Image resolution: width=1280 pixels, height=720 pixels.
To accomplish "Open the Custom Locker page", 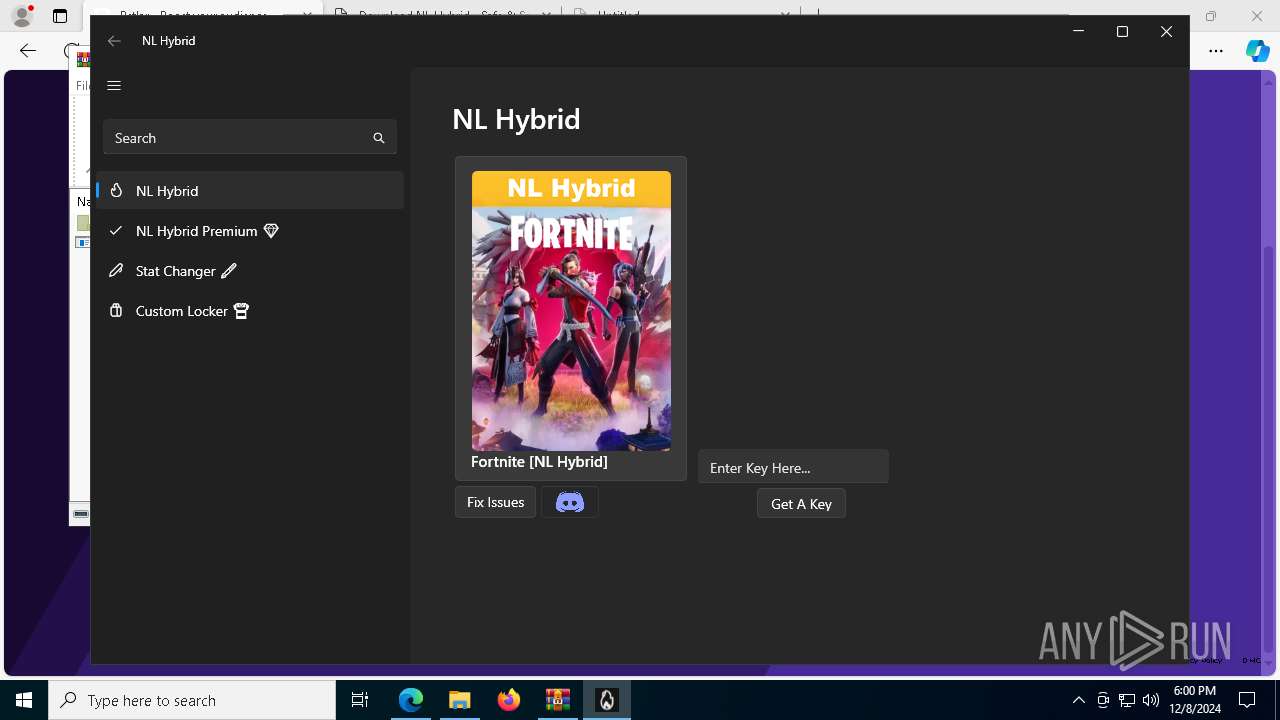I will point(250,311).
